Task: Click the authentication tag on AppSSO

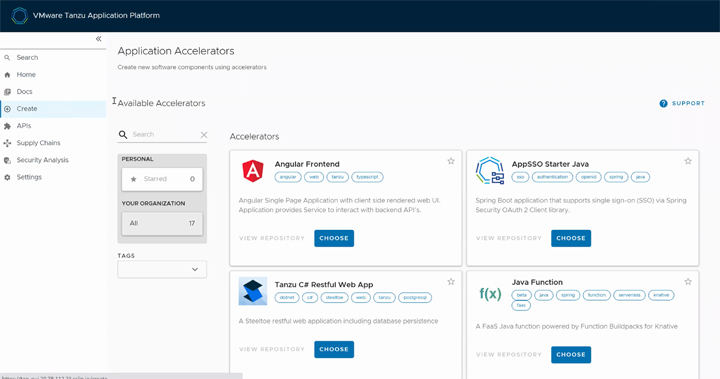Action: click(x=552, y=177)
